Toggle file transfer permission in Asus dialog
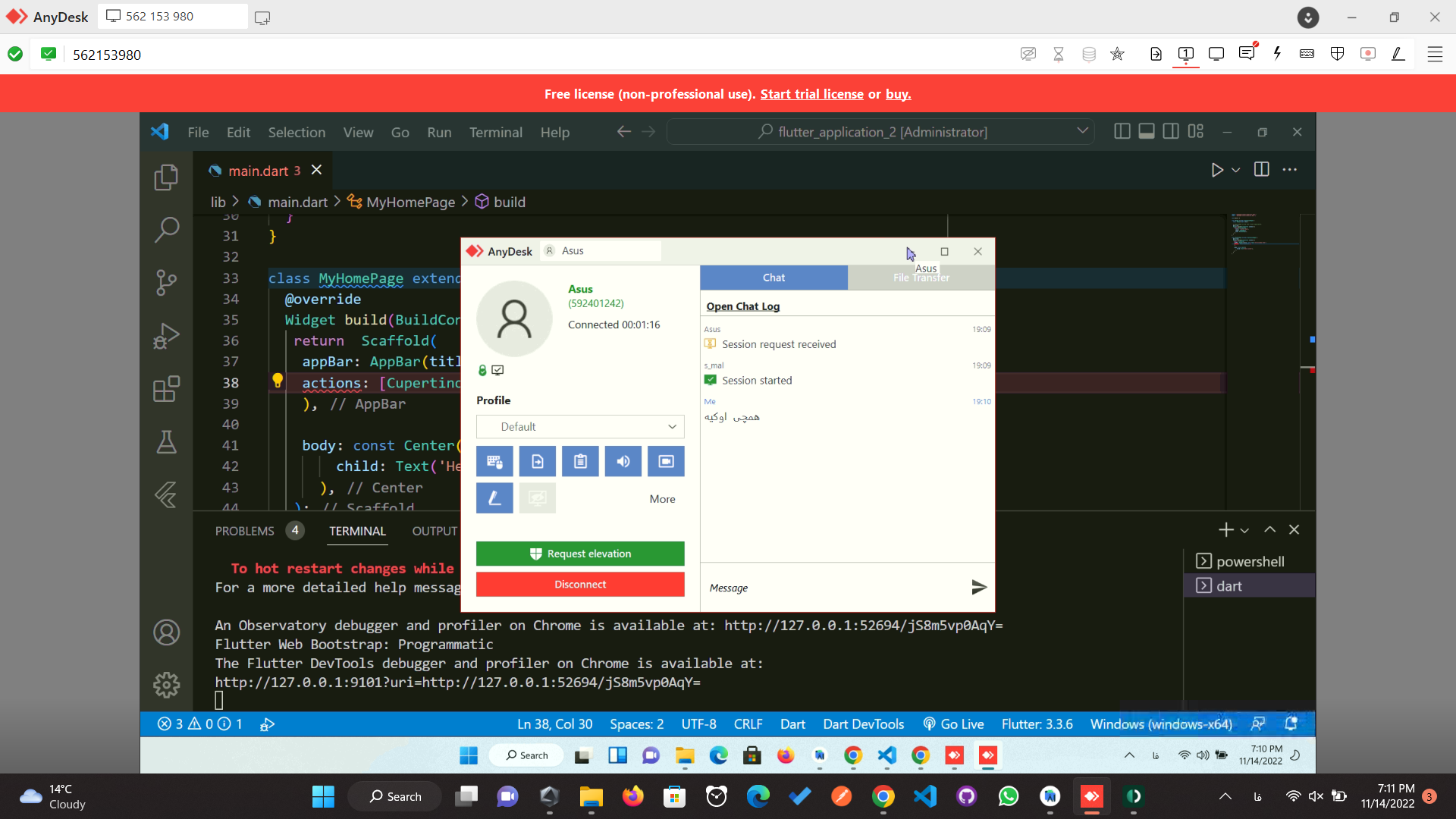The height and width of the screenshot is (819, 1456). click(537, 461)
